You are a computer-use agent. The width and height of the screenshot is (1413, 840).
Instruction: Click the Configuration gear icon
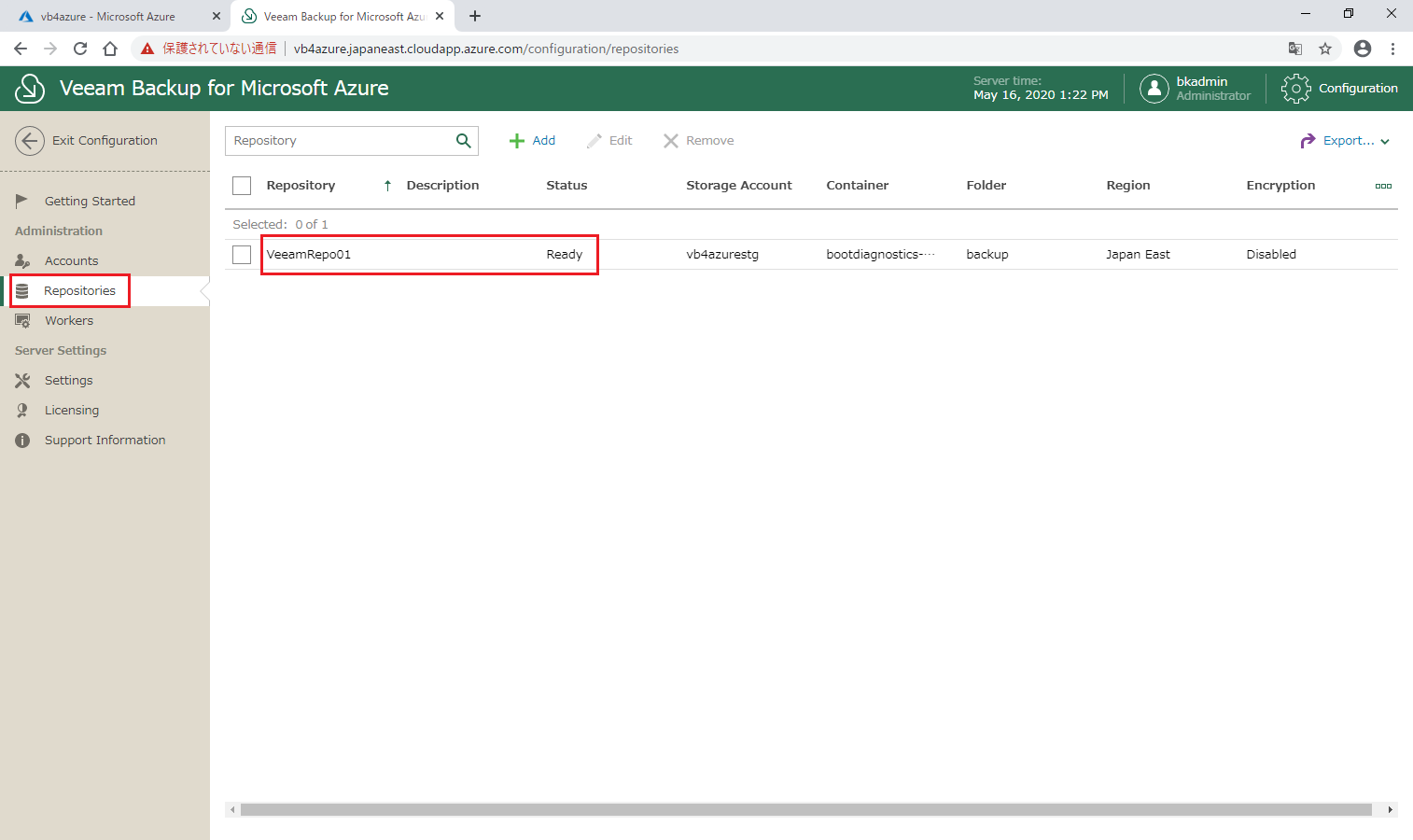point(1296,89)
